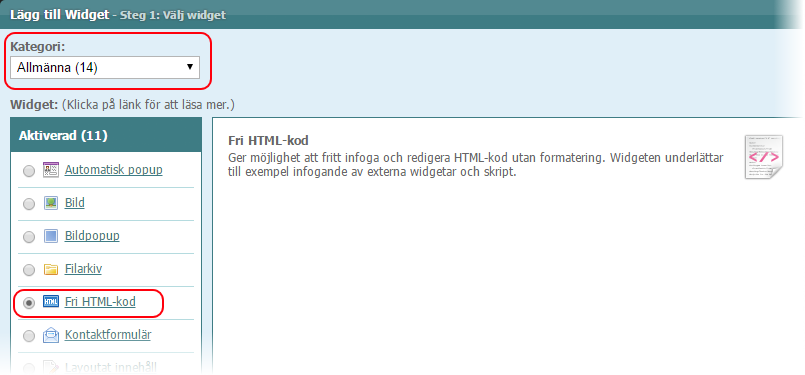
Task: Click the Filarkiv folder icon
Action: tap(51, 269)
